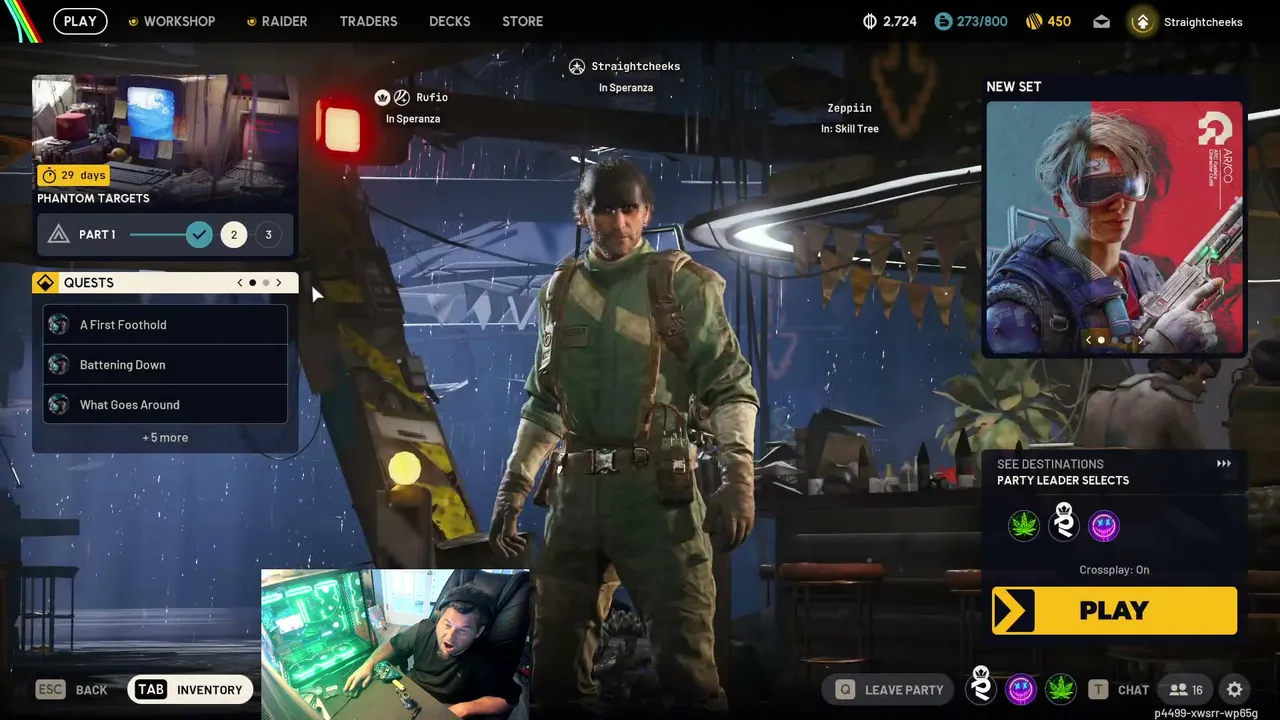Select the purple smiley avatar in destinations panel
1280x720 pixels.
[1104, 525]
